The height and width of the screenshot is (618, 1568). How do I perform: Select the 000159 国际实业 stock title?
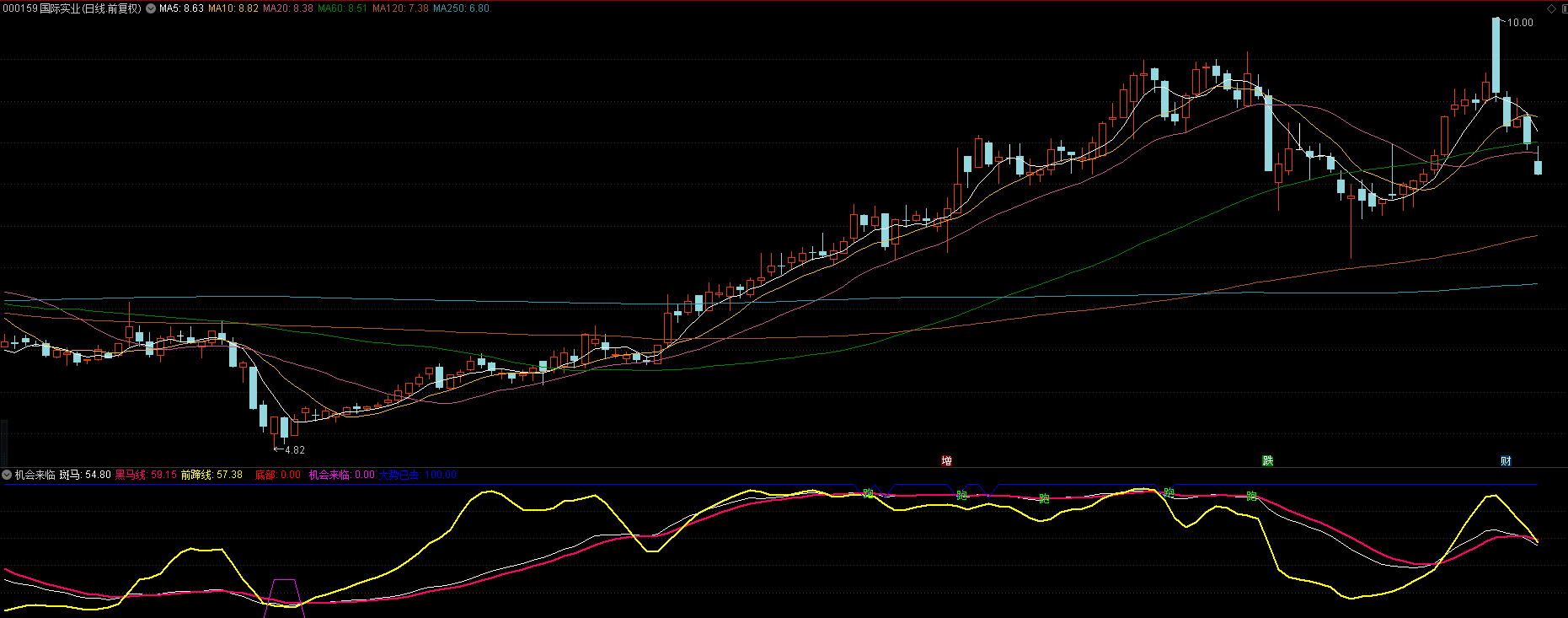coord(72,8)
